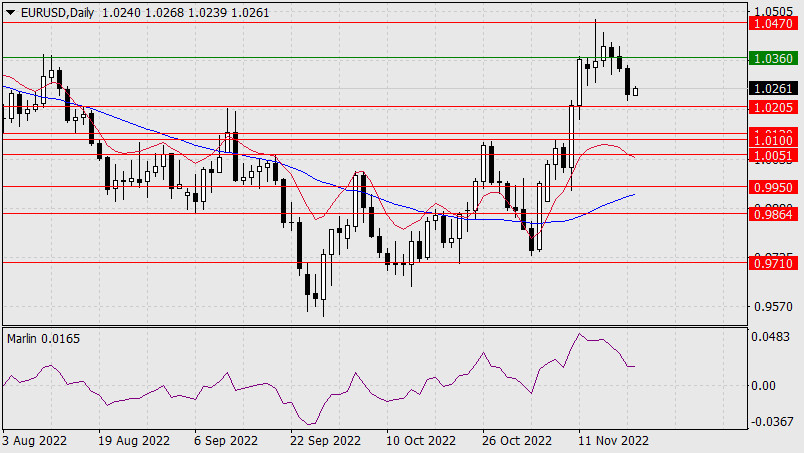Select the 0.9950 red price level label
The image size is (804, 453).
(x=773, y=187)
